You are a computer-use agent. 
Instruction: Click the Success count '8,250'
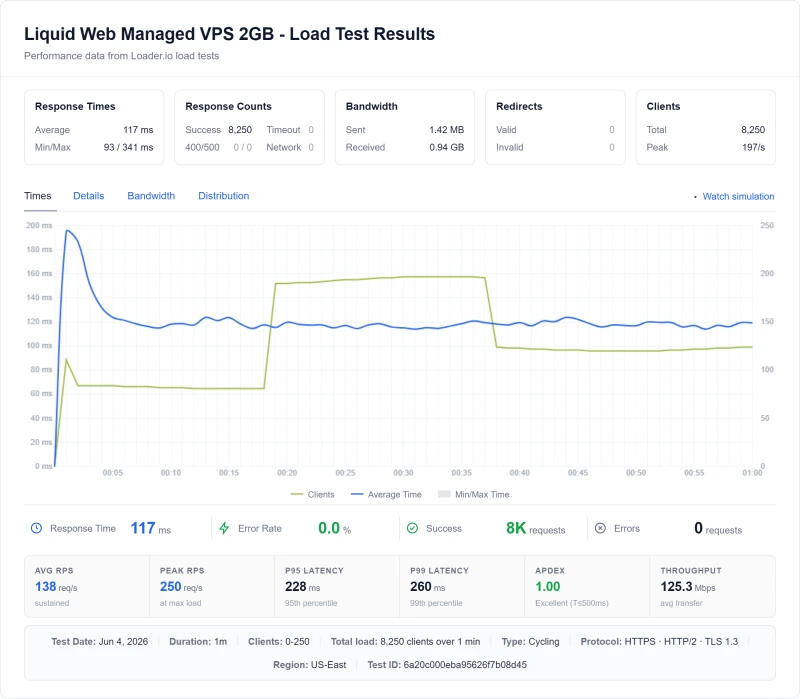coord(240,130)
